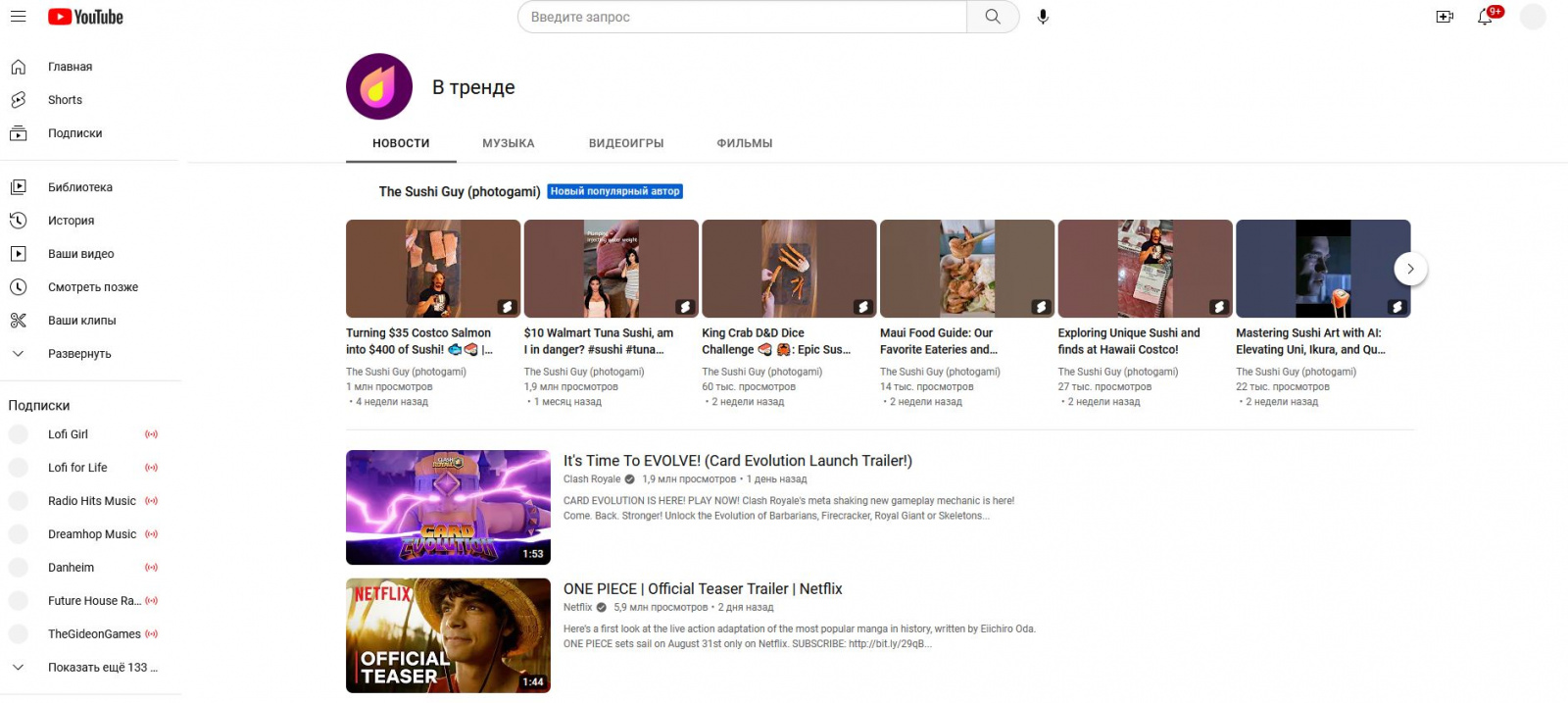Click the Подписки sidebar icon

(18, 133)
